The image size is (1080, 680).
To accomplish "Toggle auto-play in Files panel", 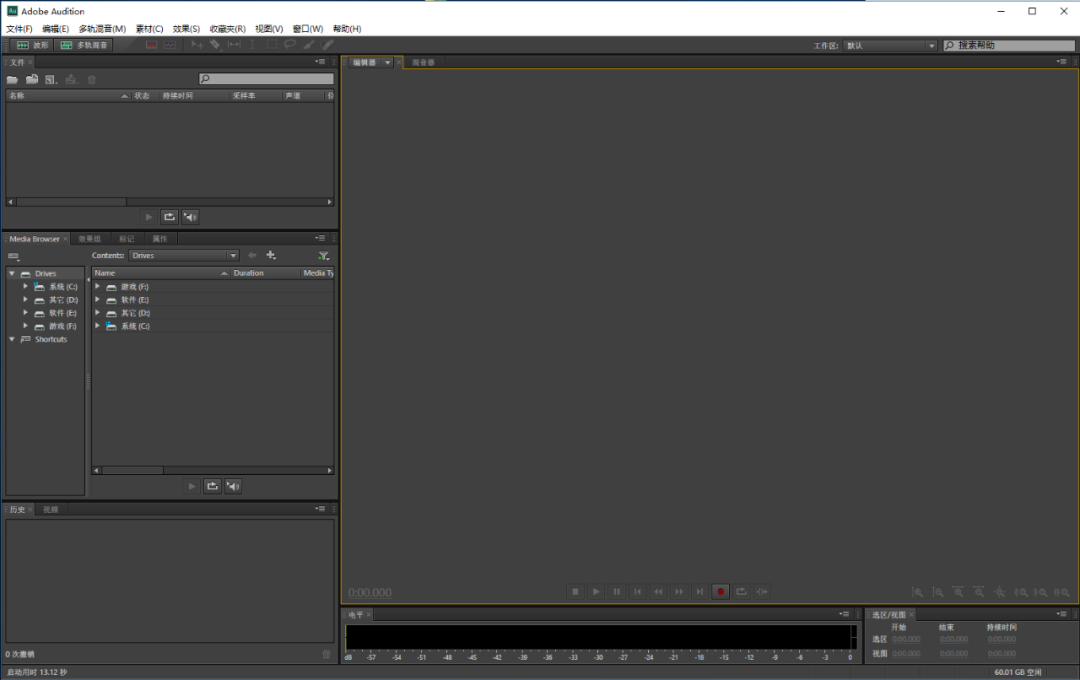I will click(x=190, y=217).
